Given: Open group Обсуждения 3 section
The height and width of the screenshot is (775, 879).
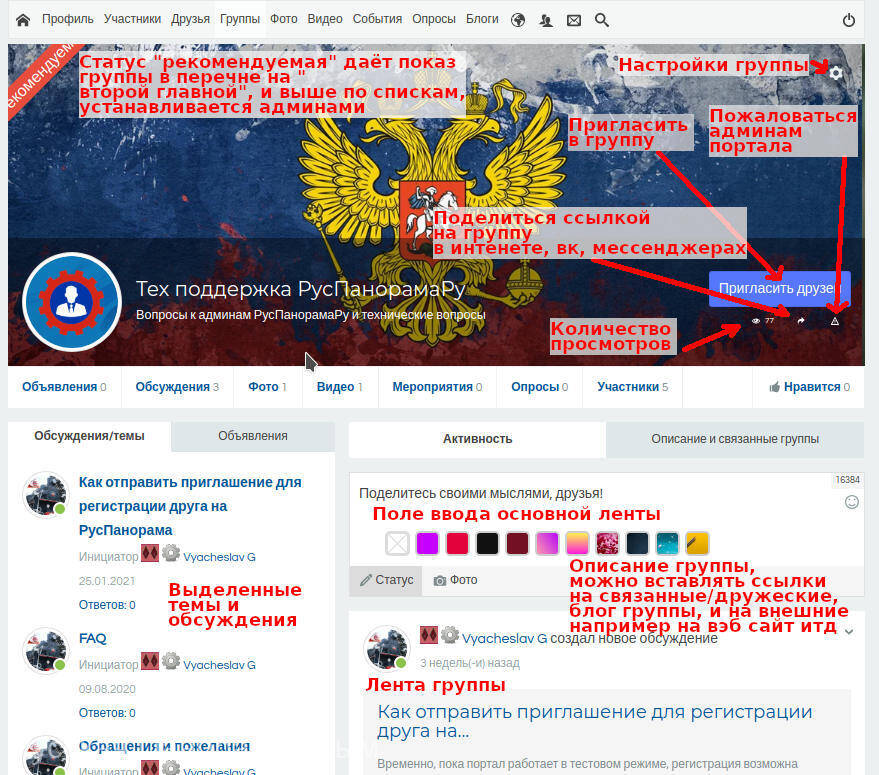Looking at the screenshot, I should coord(177,387).
